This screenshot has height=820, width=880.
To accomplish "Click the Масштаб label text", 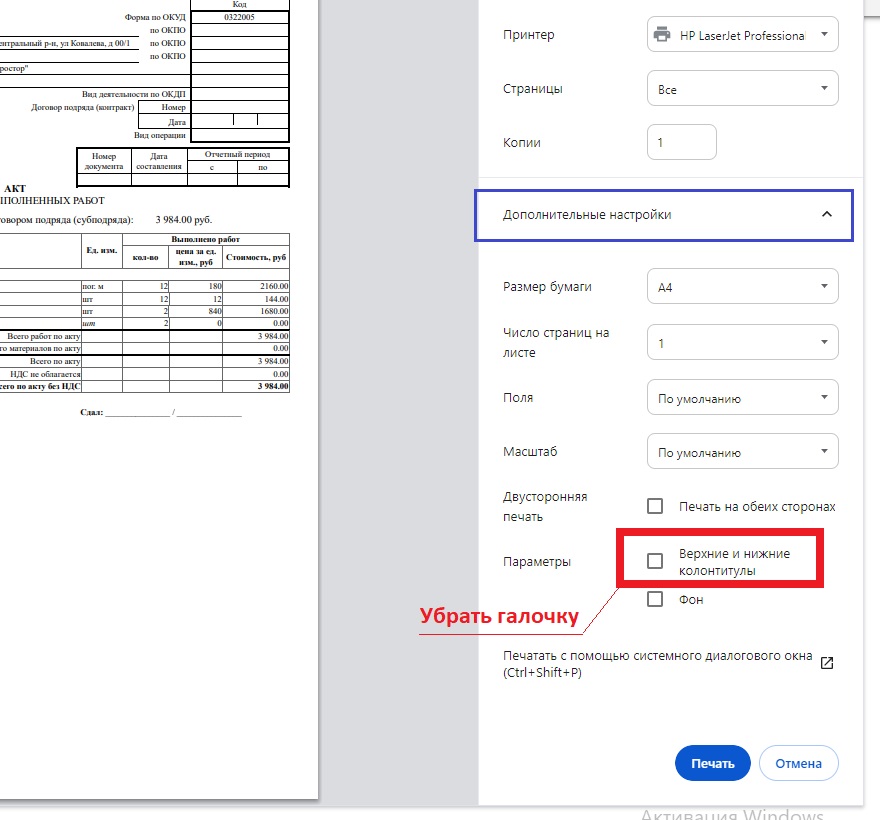I will point(530,452).
